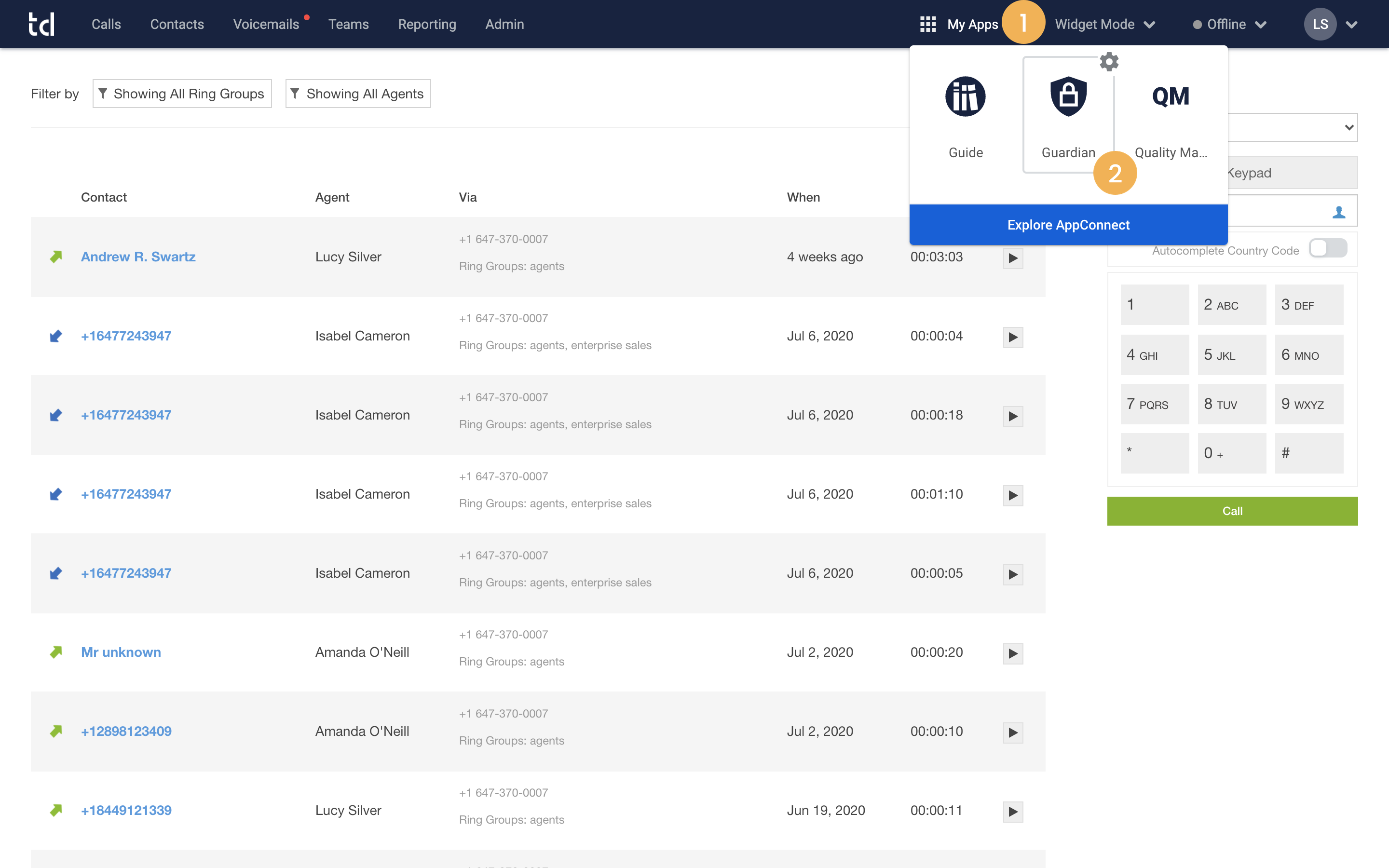The width and height of the screenshot is (1389, 868).
Task: Click the call arrow icon beside Andrew R. Swartz
Action: click(55, 257)
